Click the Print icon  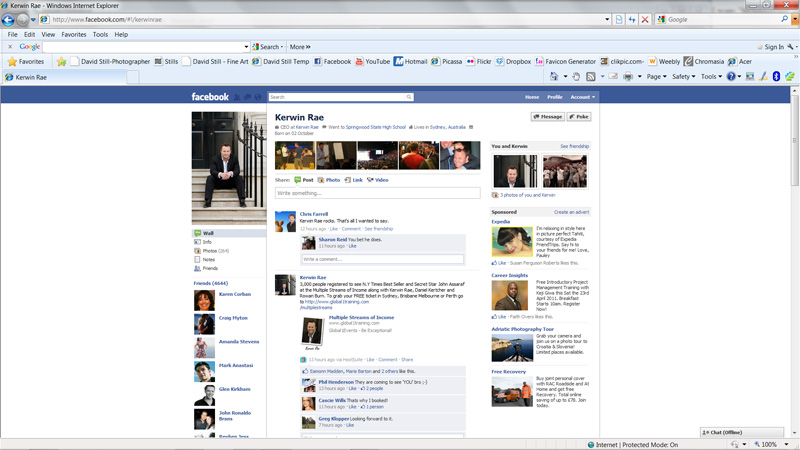pos(628,77)
